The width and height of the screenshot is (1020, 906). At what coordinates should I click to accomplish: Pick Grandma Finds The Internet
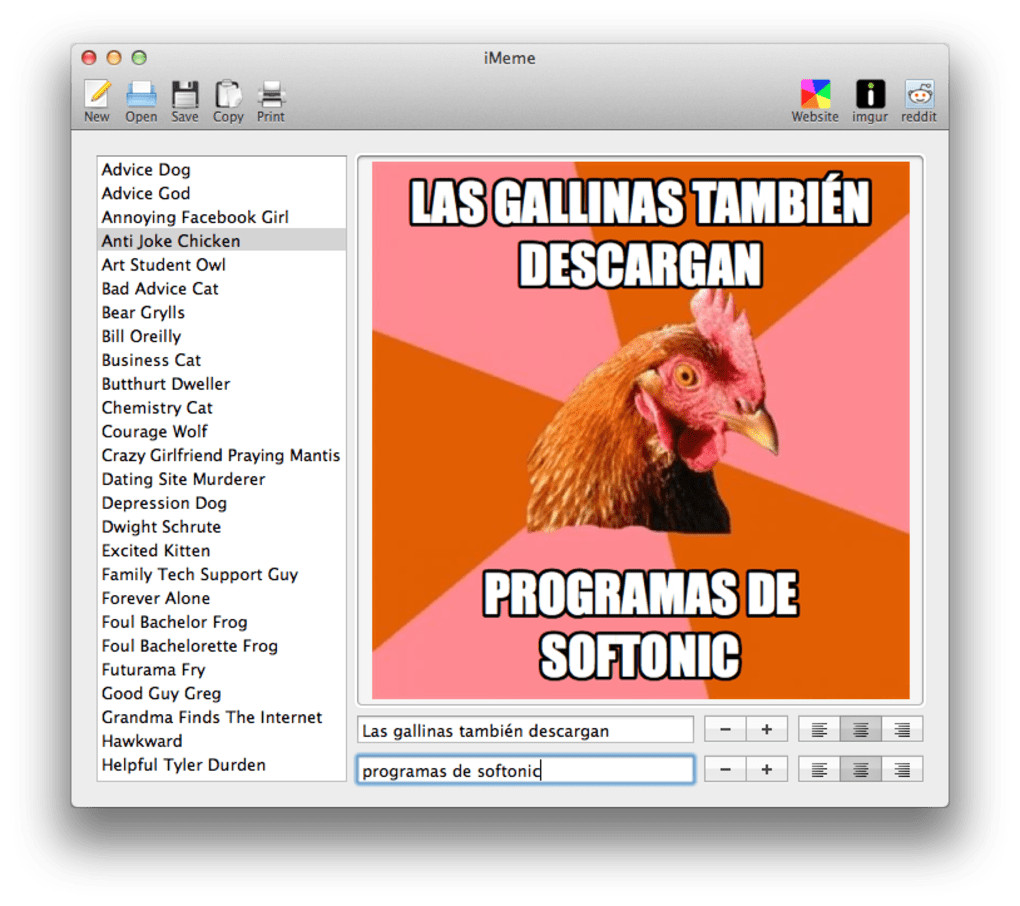click(x=221, y=717)
